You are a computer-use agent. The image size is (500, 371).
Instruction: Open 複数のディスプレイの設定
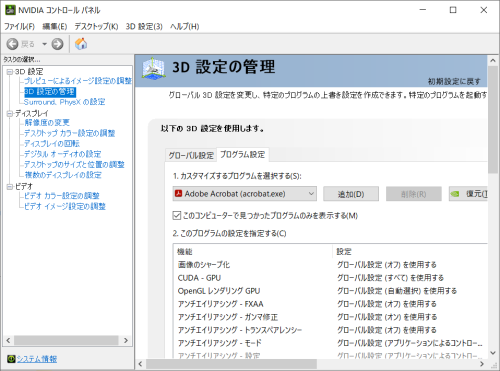[x=63, y=175]
